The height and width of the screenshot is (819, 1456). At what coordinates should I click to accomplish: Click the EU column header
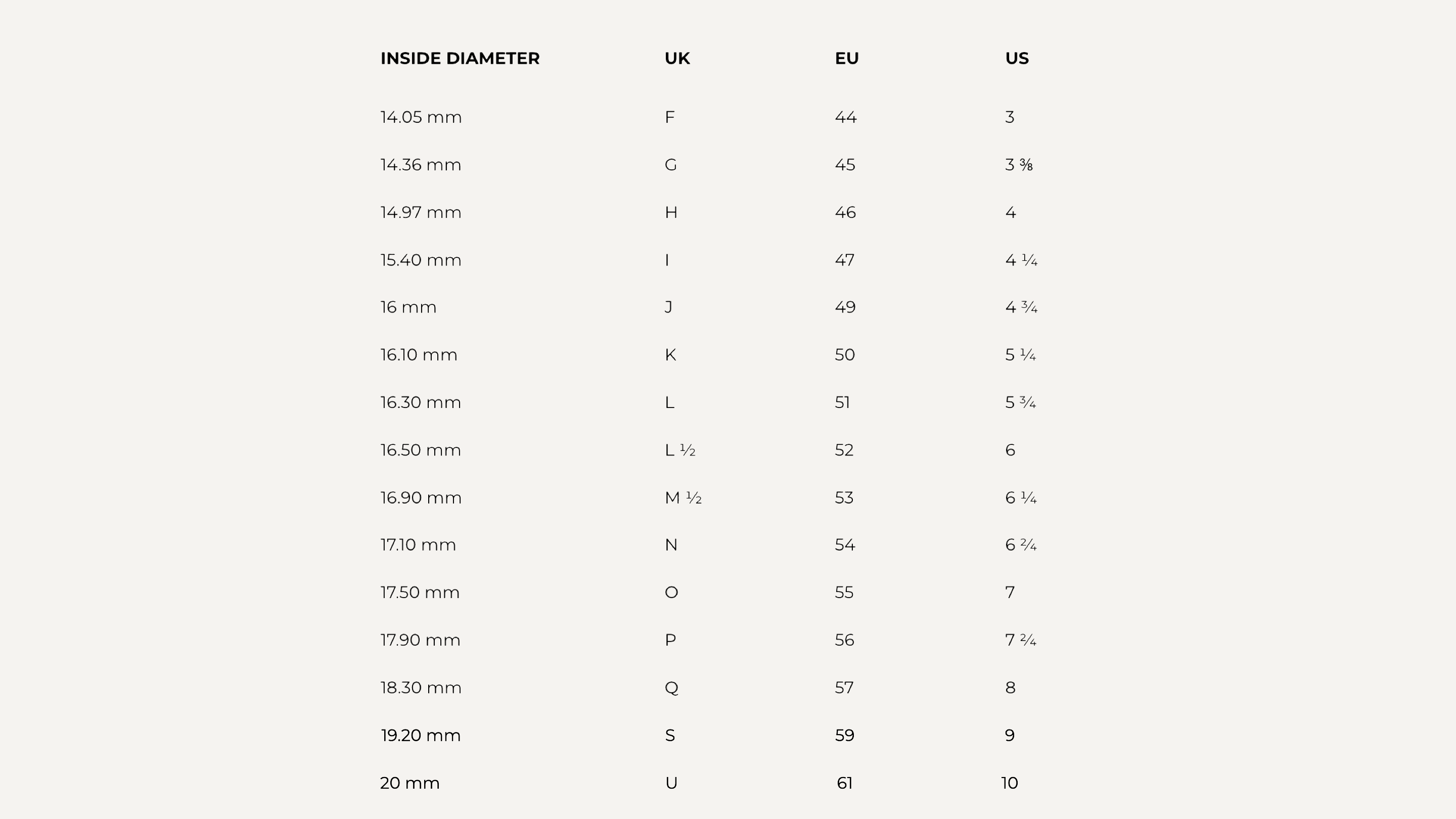(846, 58)
